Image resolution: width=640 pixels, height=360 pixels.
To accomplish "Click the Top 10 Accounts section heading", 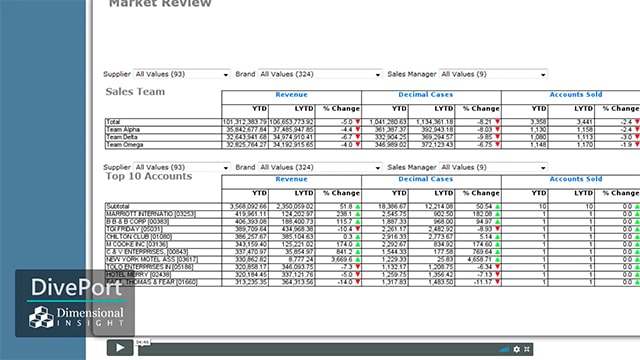I will pyautogui.click(x=149, y=176).
